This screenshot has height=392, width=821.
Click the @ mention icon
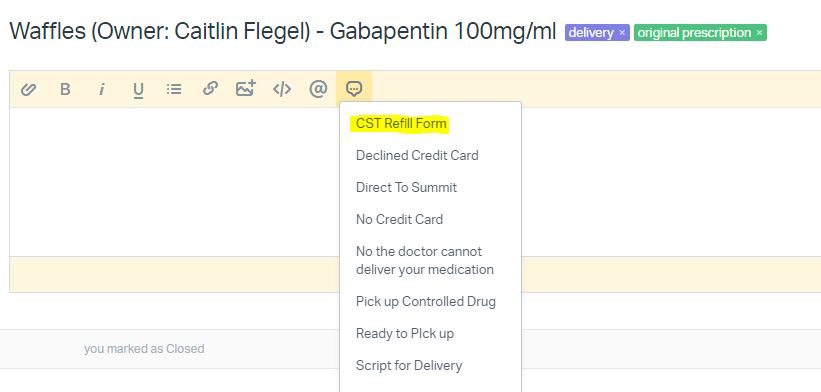click(318, 89)
